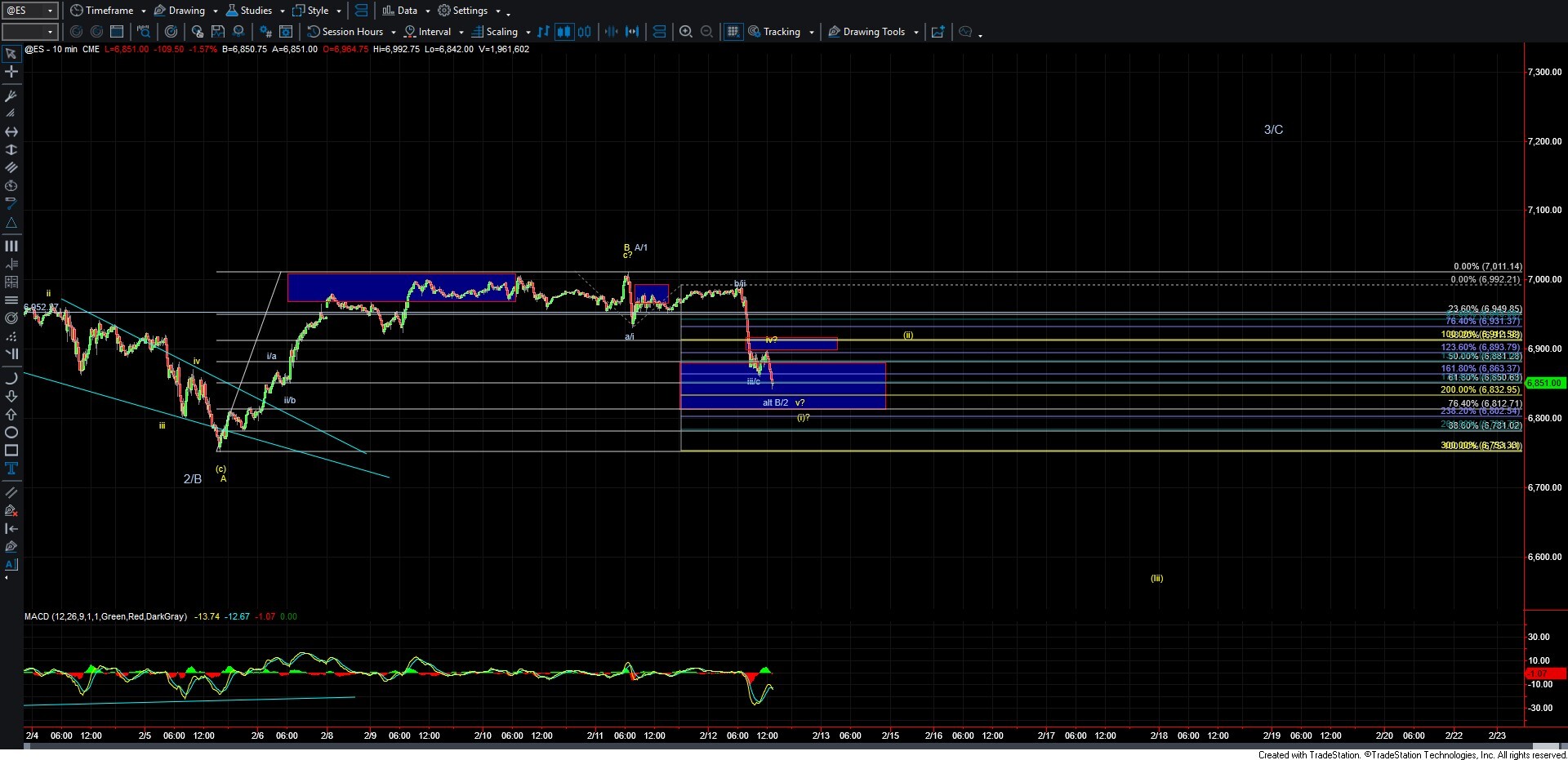The image size is (1568, 760).
Task: Click the add chart snapshot icon
Action: [x=938, y=32]
